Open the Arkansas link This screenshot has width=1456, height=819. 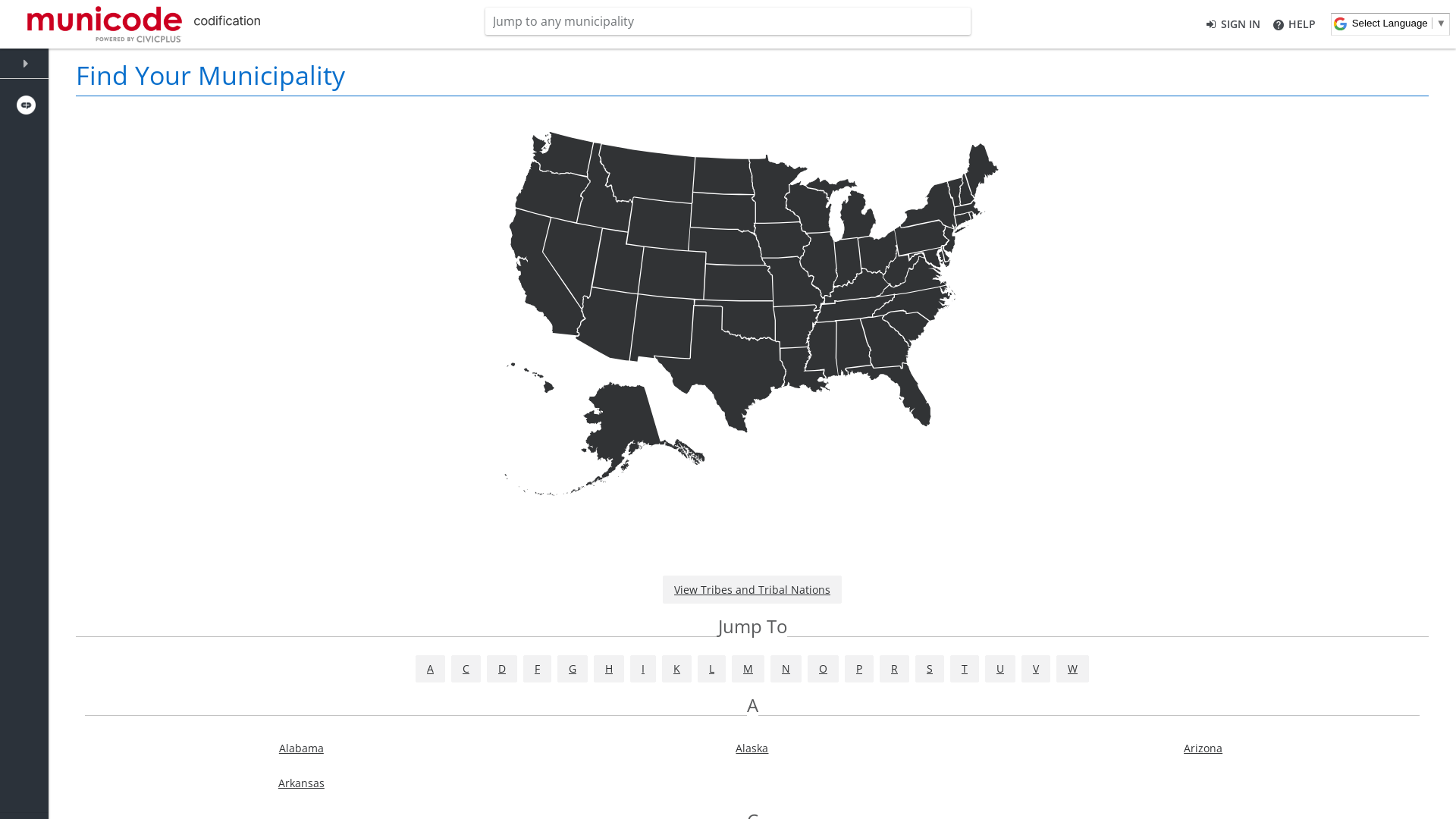(x=301, y=783)
